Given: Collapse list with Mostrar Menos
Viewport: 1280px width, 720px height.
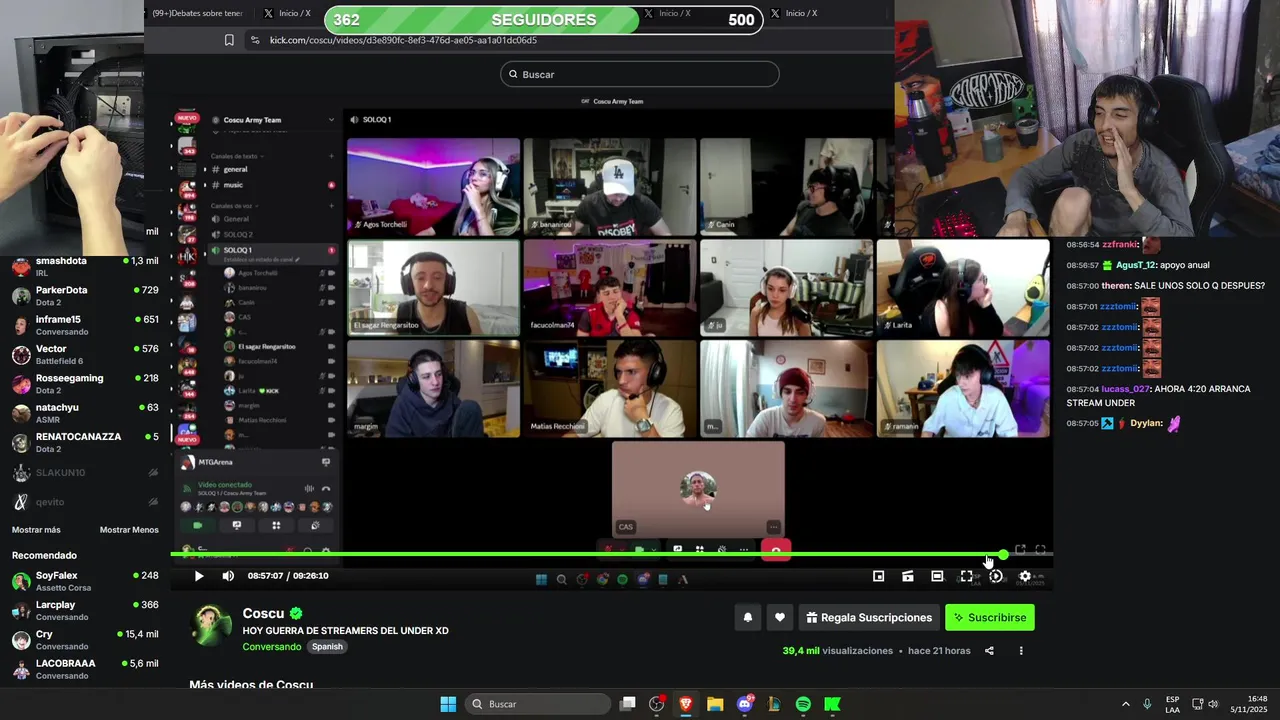Looking at the screenshot, I should coord(129,530).
